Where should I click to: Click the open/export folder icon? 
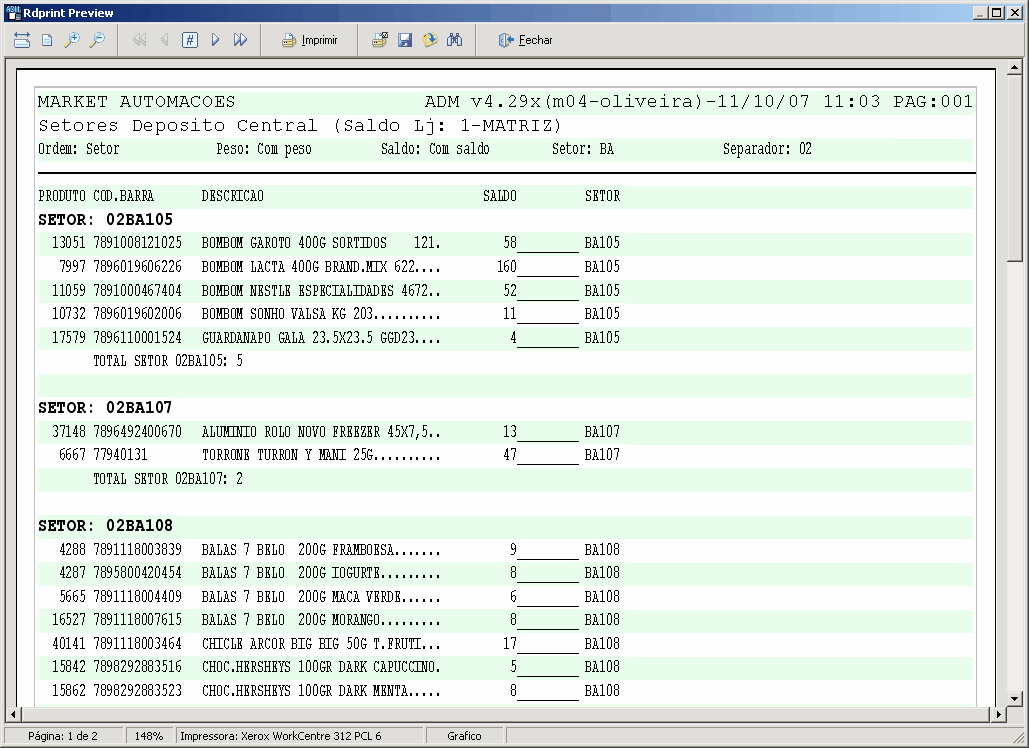[x=430, y=40]
